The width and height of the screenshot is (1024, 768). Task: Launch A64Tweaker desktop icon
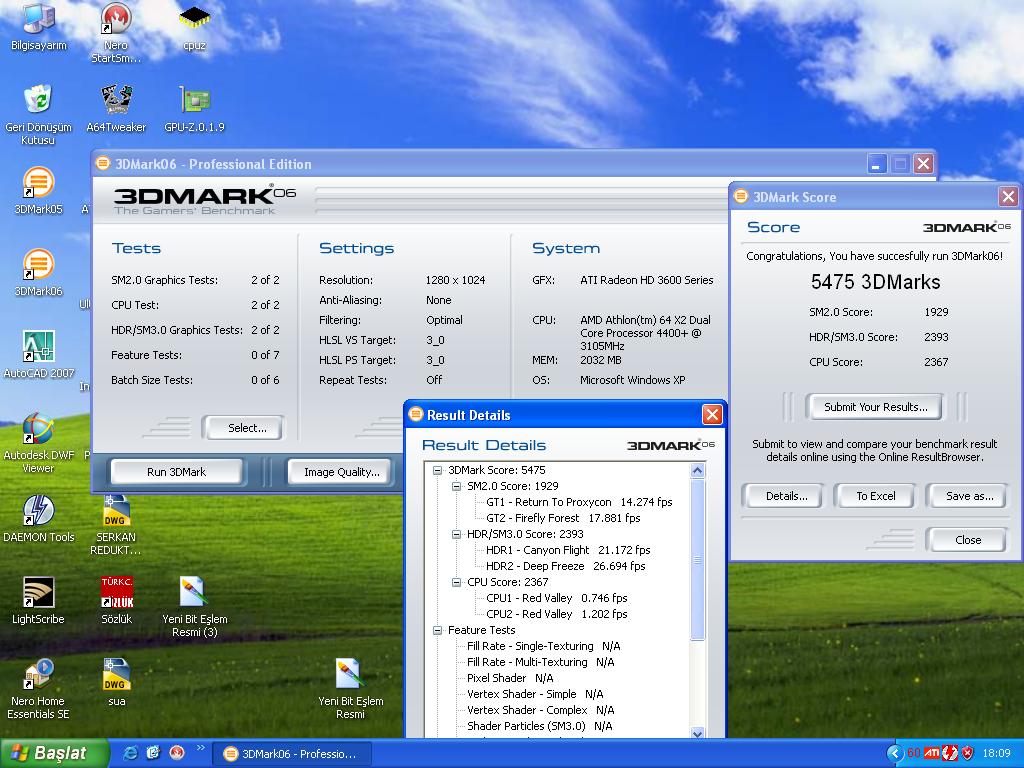pos(116,108)
